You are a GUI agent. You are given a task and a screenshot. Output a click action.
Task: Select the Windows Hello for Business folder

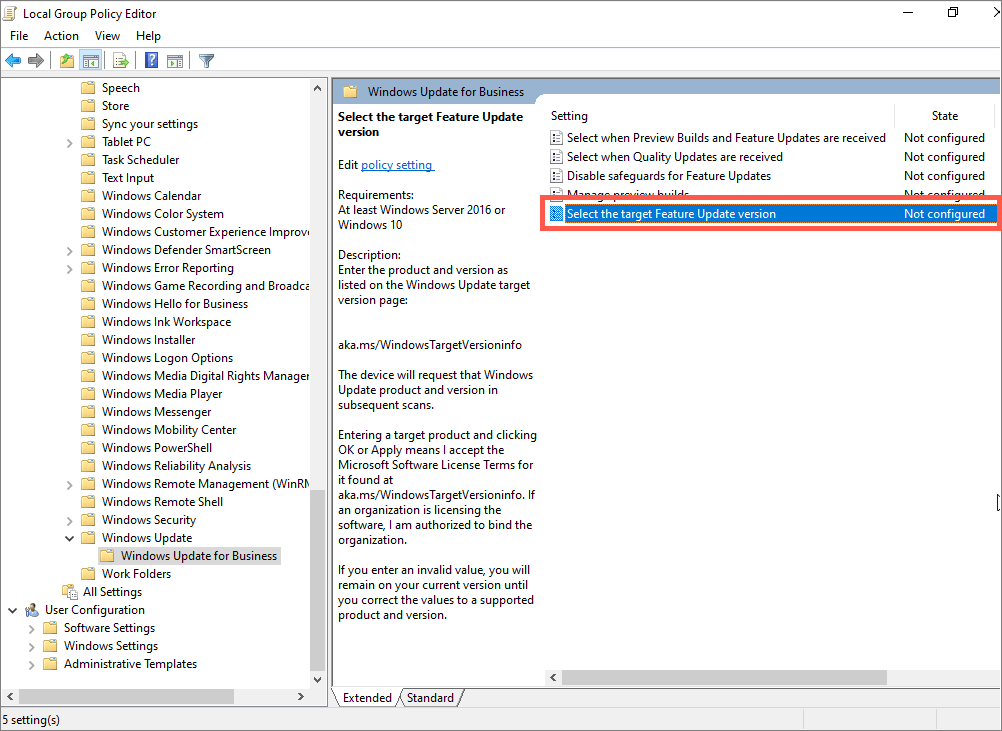coord(174,304)
